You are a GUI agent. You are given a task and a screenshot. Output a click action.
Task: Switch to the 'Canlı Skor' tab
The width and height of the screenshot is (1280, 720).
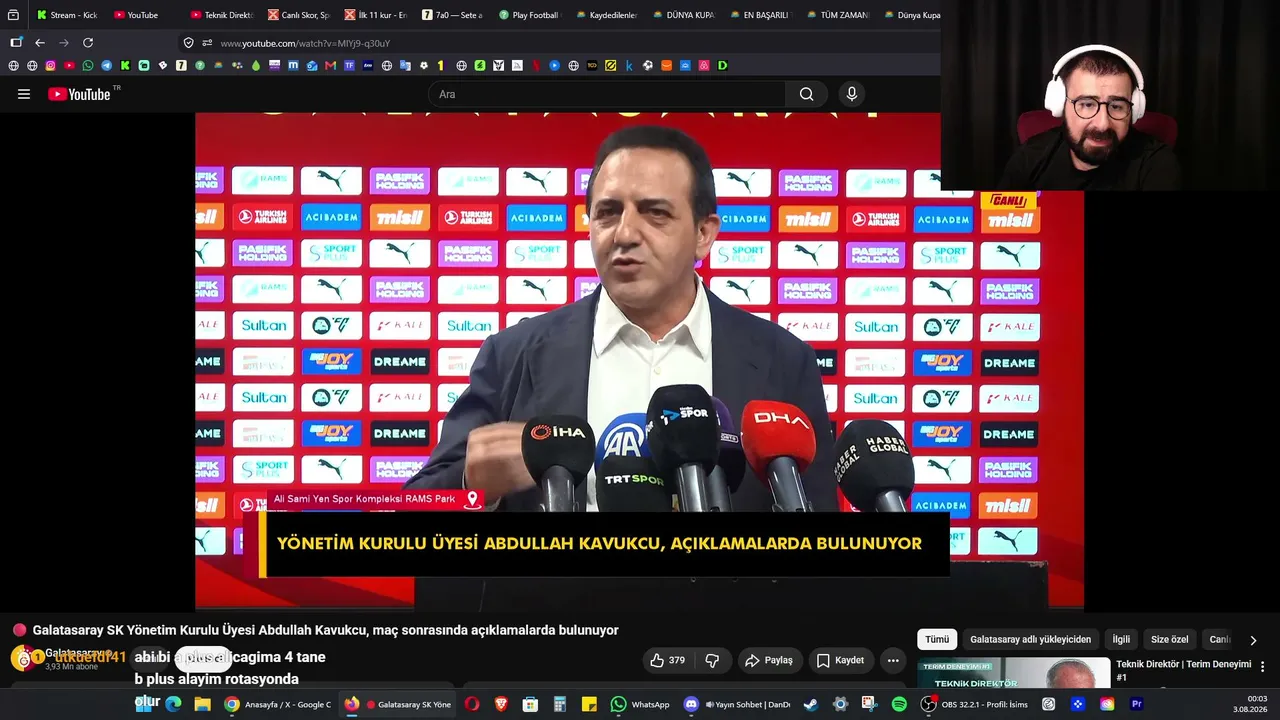pyautogui.click(x=298, y=15)
